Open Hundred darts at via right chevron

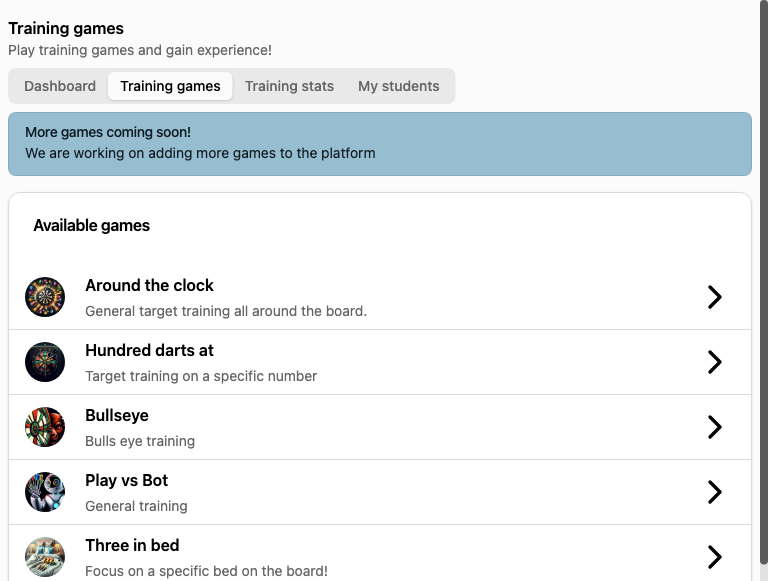coord(715,362)
